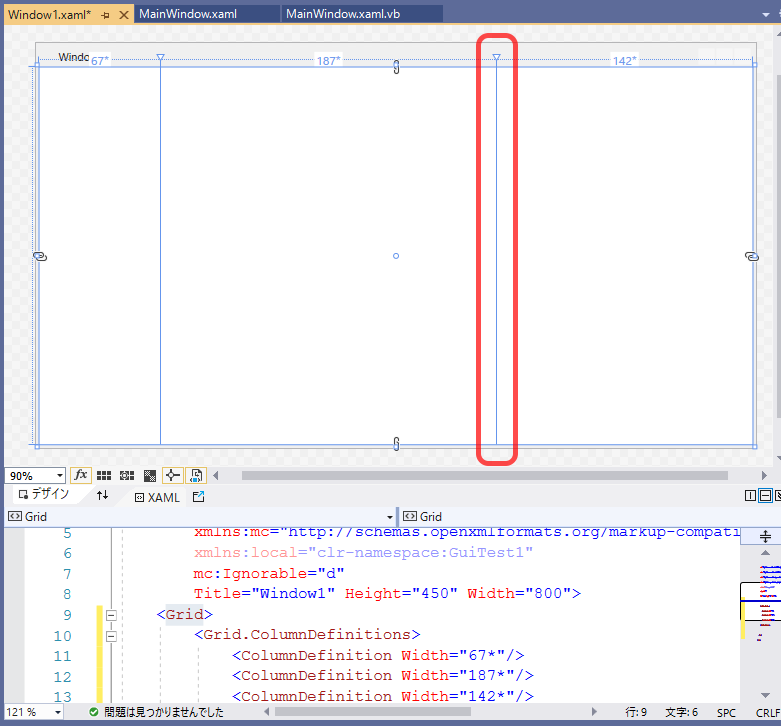Image resolution: width=781 pixels, height=727 pixels.
Task: Swap the design and XAML panes
Action: coord(103,495)
